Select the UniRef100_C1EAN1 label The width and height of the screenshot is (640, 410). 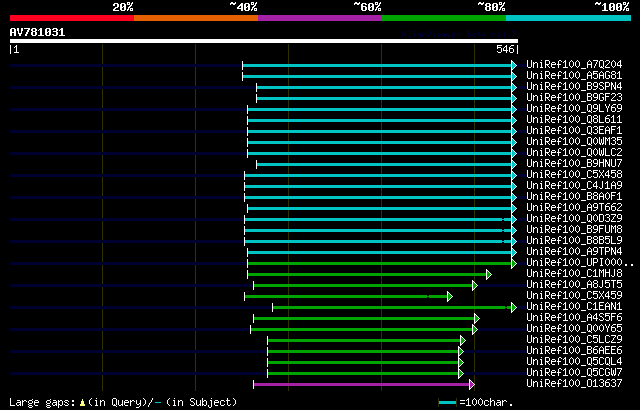tap(574, 307)
